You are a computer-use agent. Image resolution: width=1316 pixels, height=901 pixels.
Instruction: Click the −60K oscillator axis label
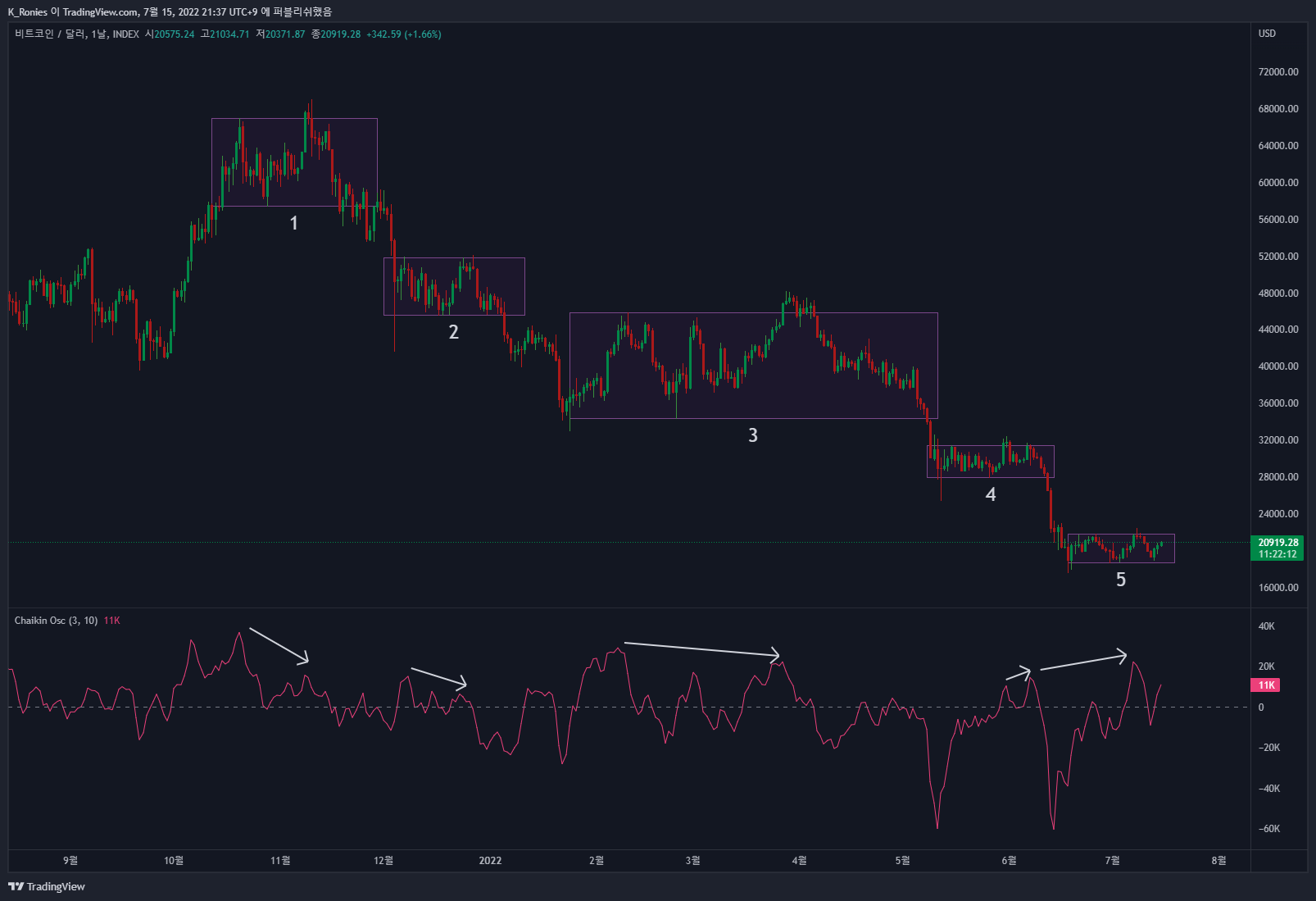point(1269,829)
